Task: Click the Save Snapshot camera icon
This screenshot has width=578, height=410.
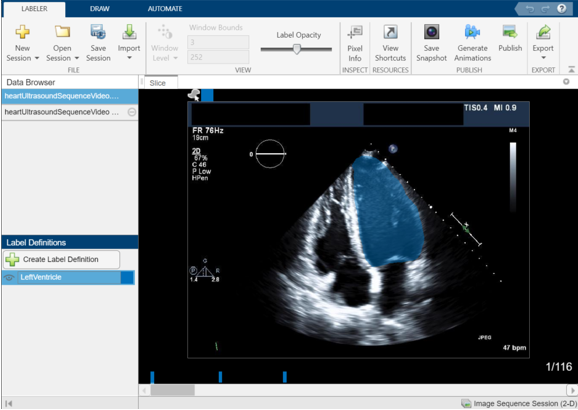Action: click(x=431, y=32)
